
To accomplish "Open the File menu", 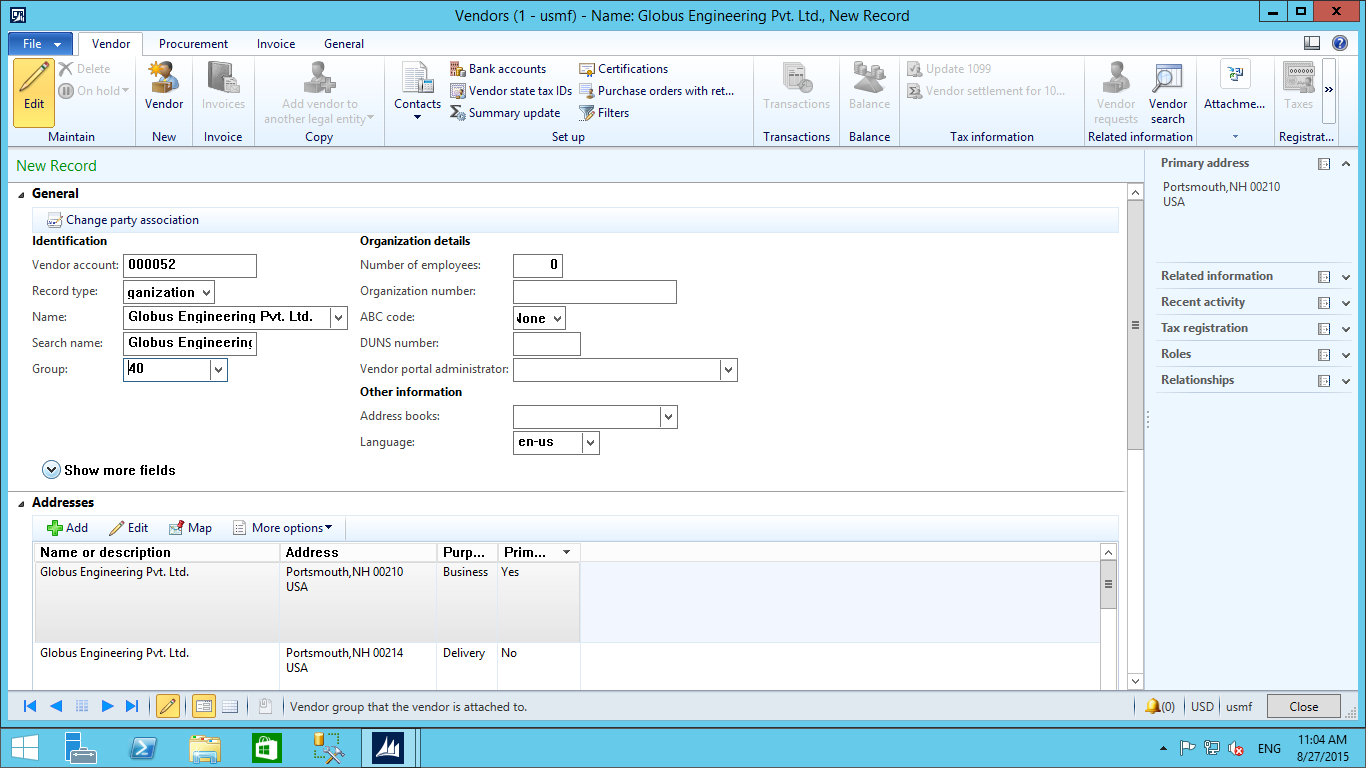I will pos(41,44).
